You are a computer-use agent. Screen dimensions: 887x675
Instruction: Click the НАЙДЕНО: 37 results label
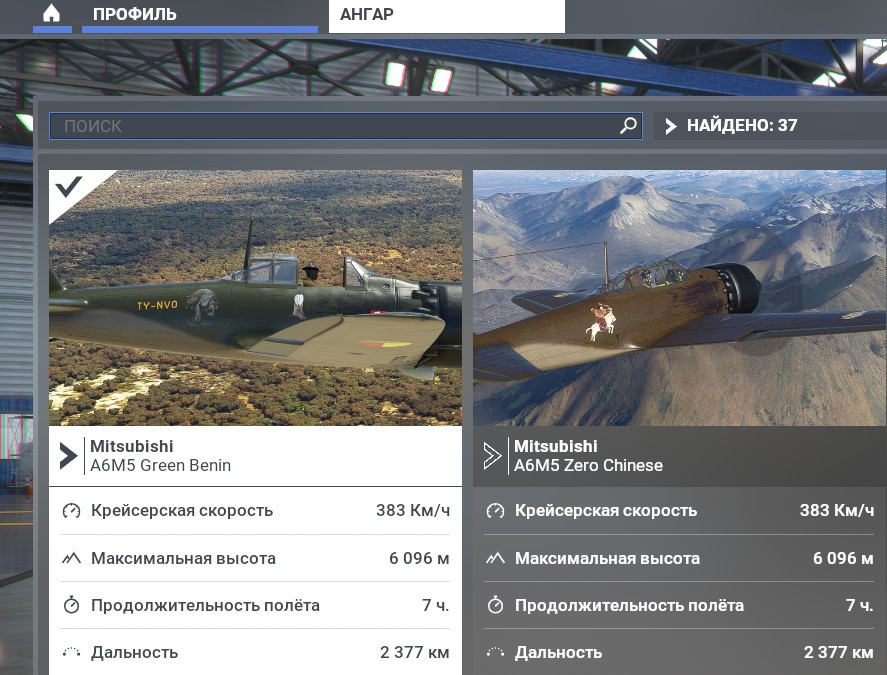click(x=742, y=126)
